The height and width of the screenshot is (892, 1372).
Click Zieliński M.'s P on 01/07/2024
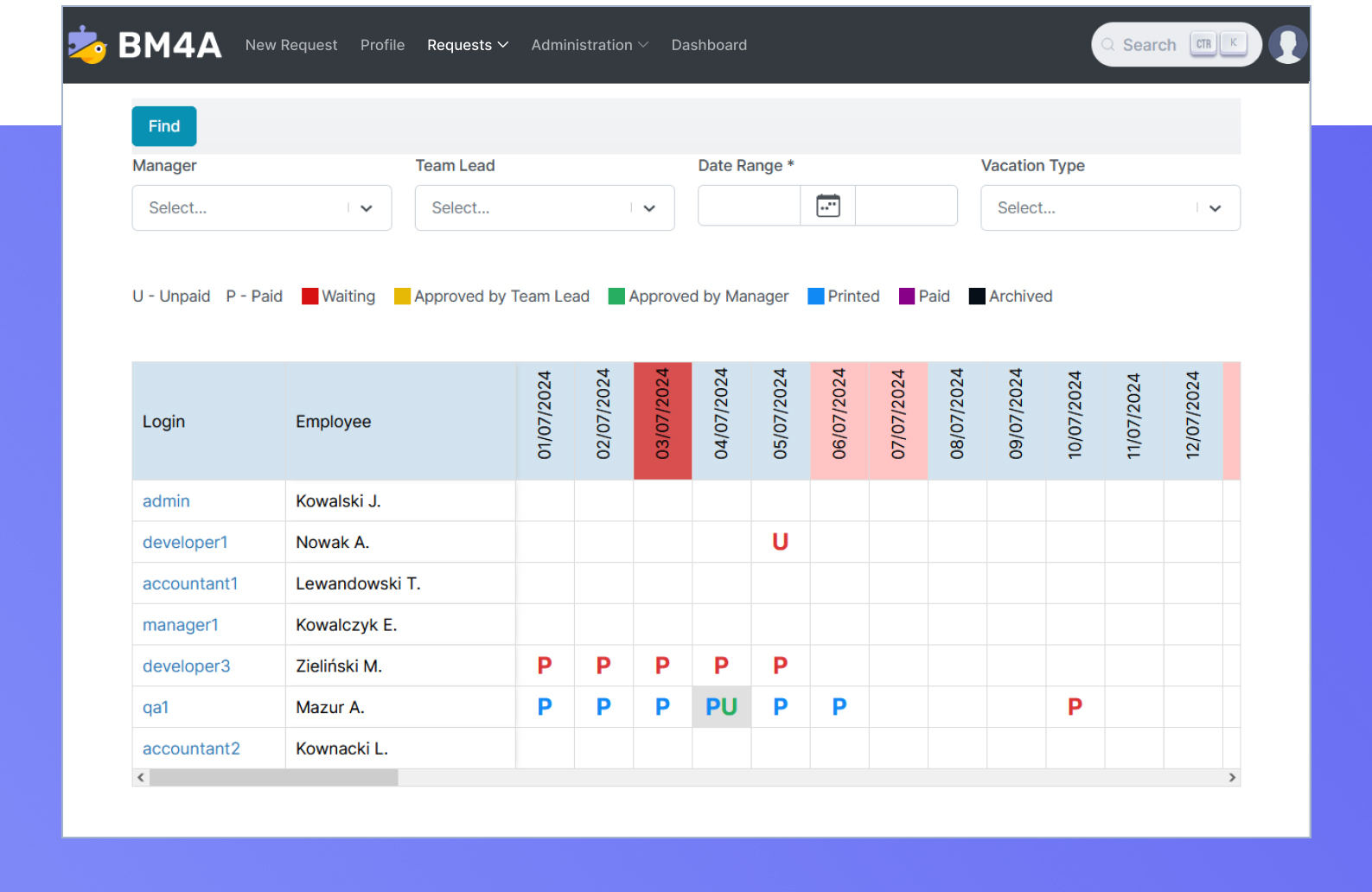[x=545, y=666]
